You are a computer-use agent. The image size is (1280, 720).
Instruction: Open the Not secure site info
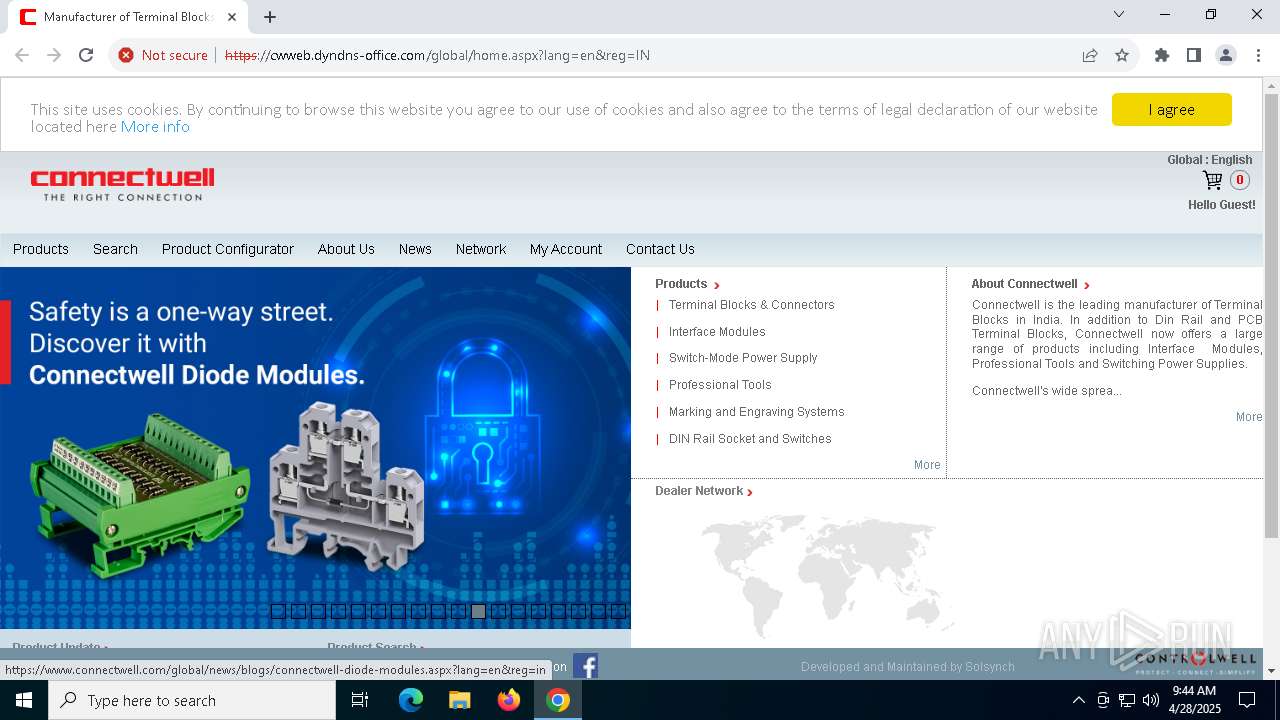click(x=163, y=55)
